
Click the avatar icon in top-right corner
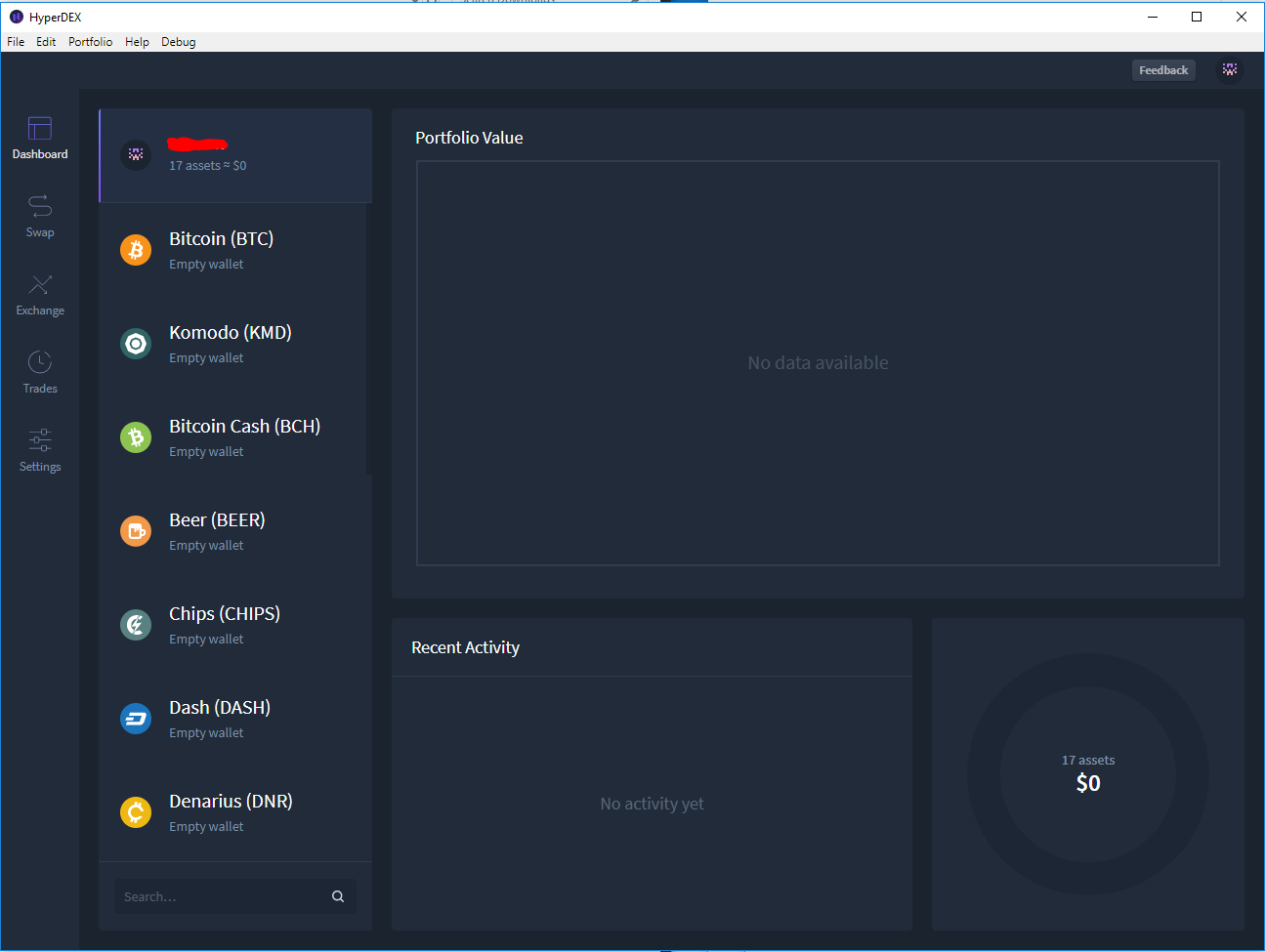point(1230,70)
